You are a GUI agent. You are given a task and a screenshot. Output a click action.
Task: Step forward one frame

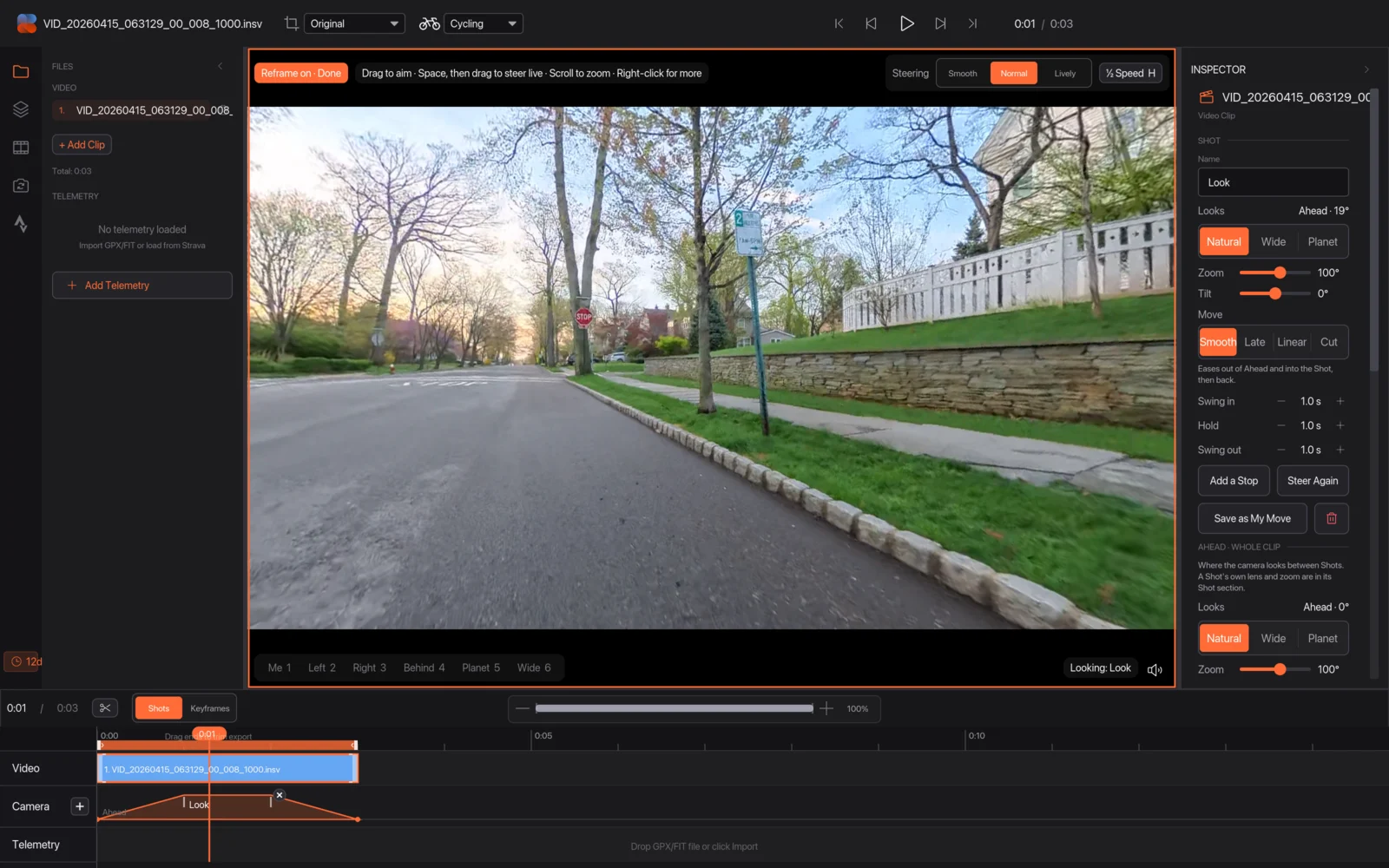[940, 23]
